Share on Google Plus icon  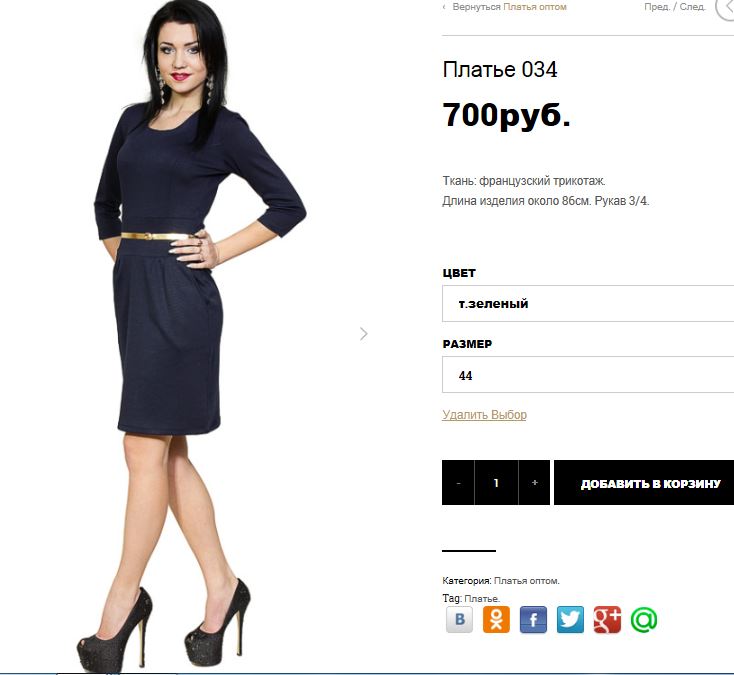click(607, 619)
